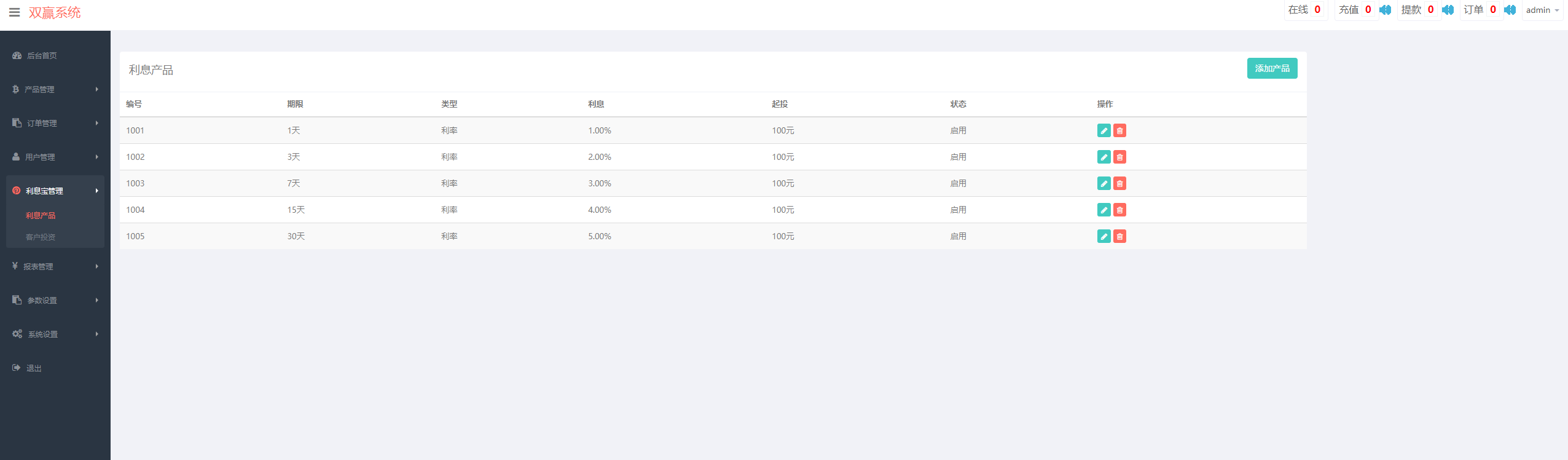Click the red icon beside 利息宝管理
This screenshot has height=460, width=1568.
(16, 191)
